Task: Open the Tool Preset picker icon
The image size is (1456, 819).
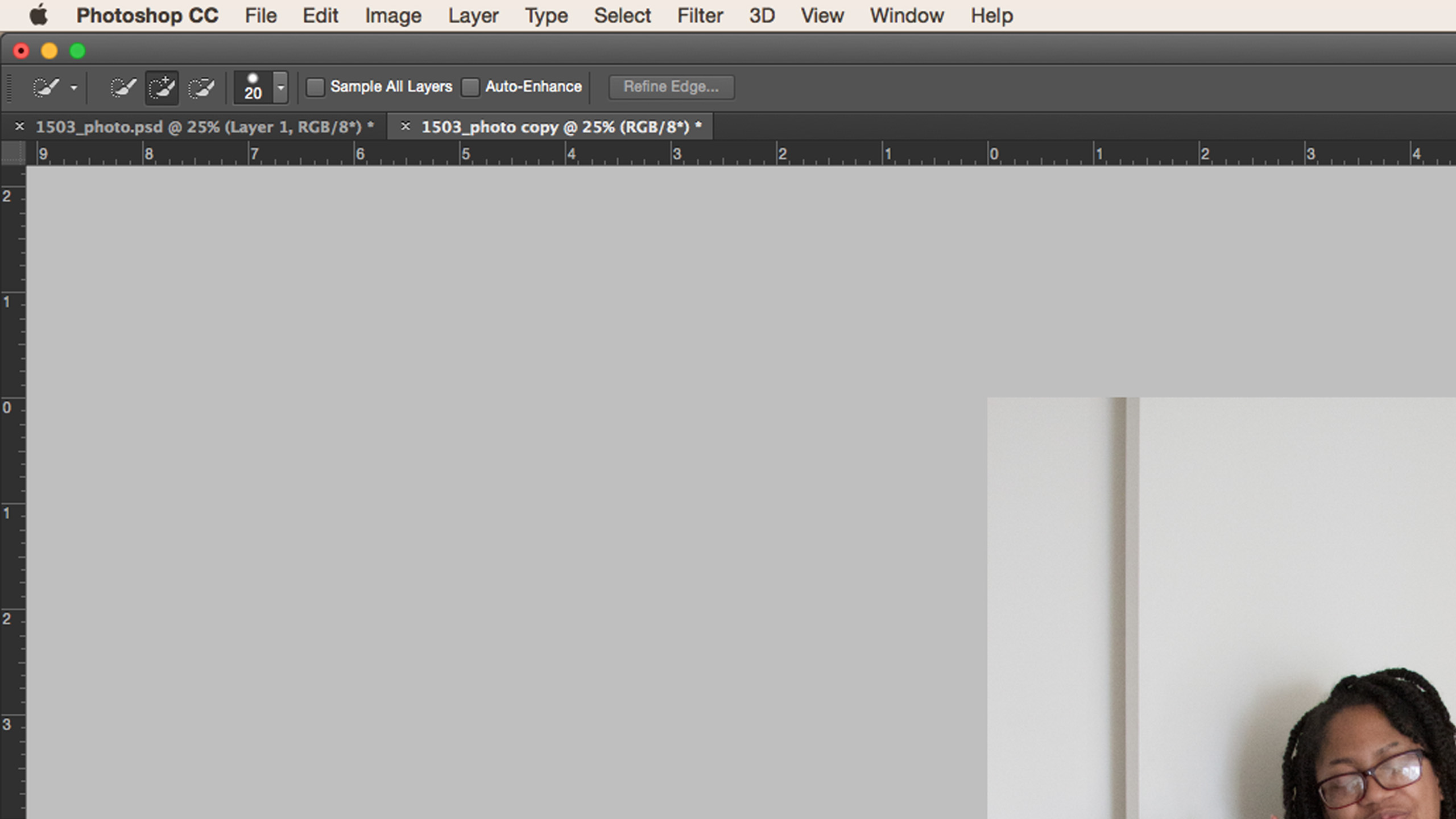Action: 45,86
